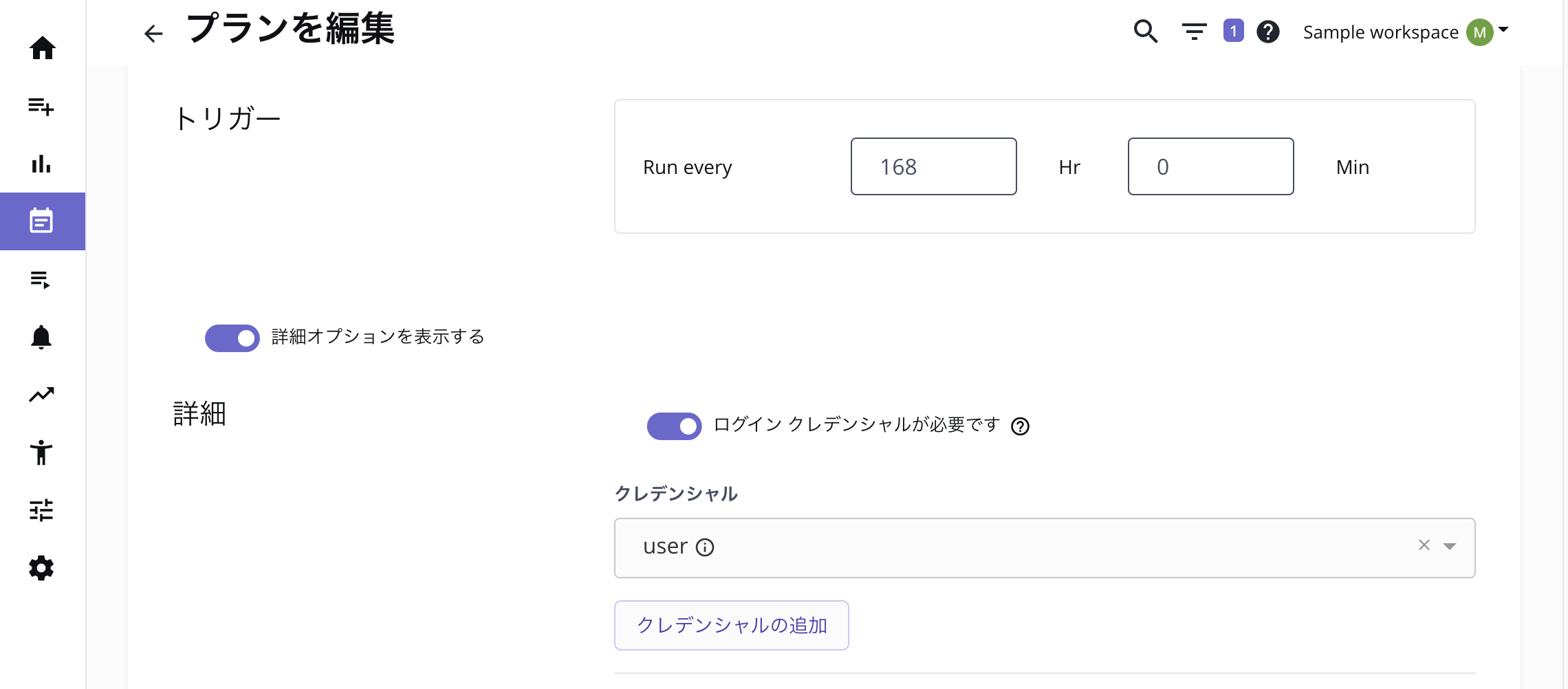The image size is (1568, 689).
Task: Open notifications via the bell icon
Action: [x=42, y=336]
